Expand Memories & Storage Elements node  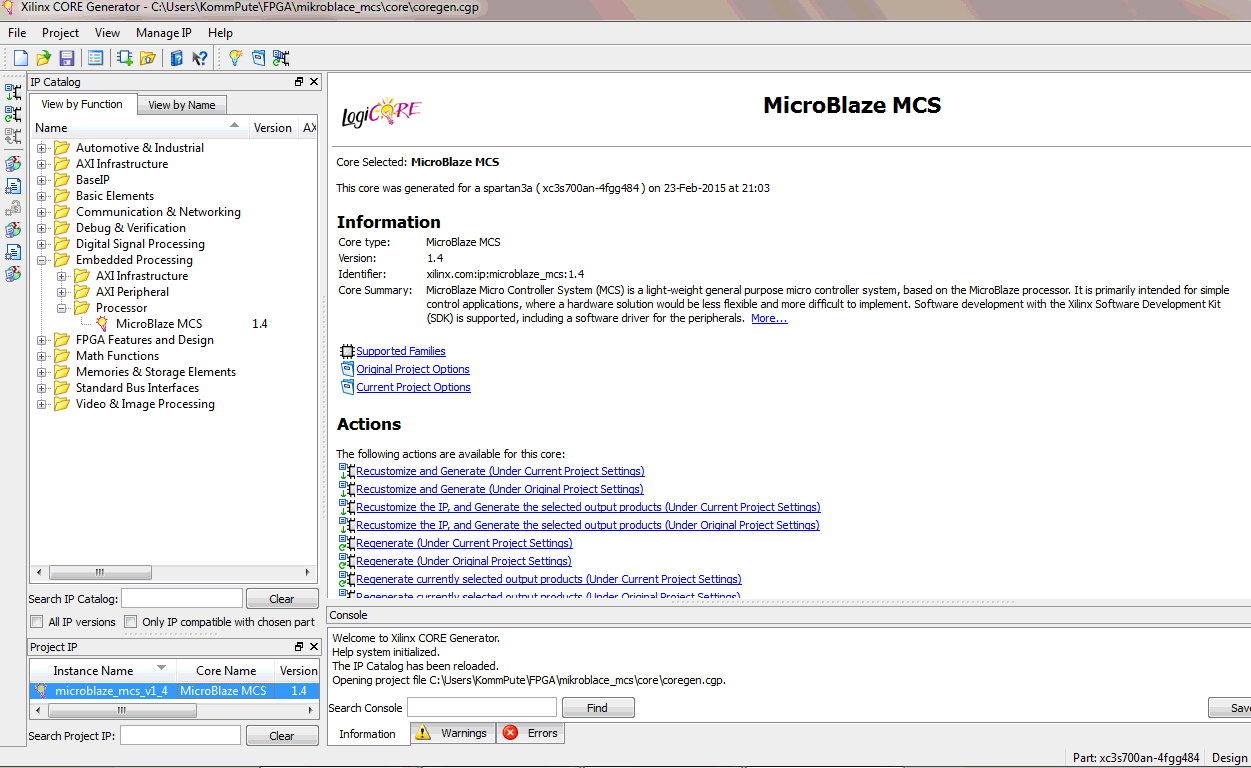[42, 372]
